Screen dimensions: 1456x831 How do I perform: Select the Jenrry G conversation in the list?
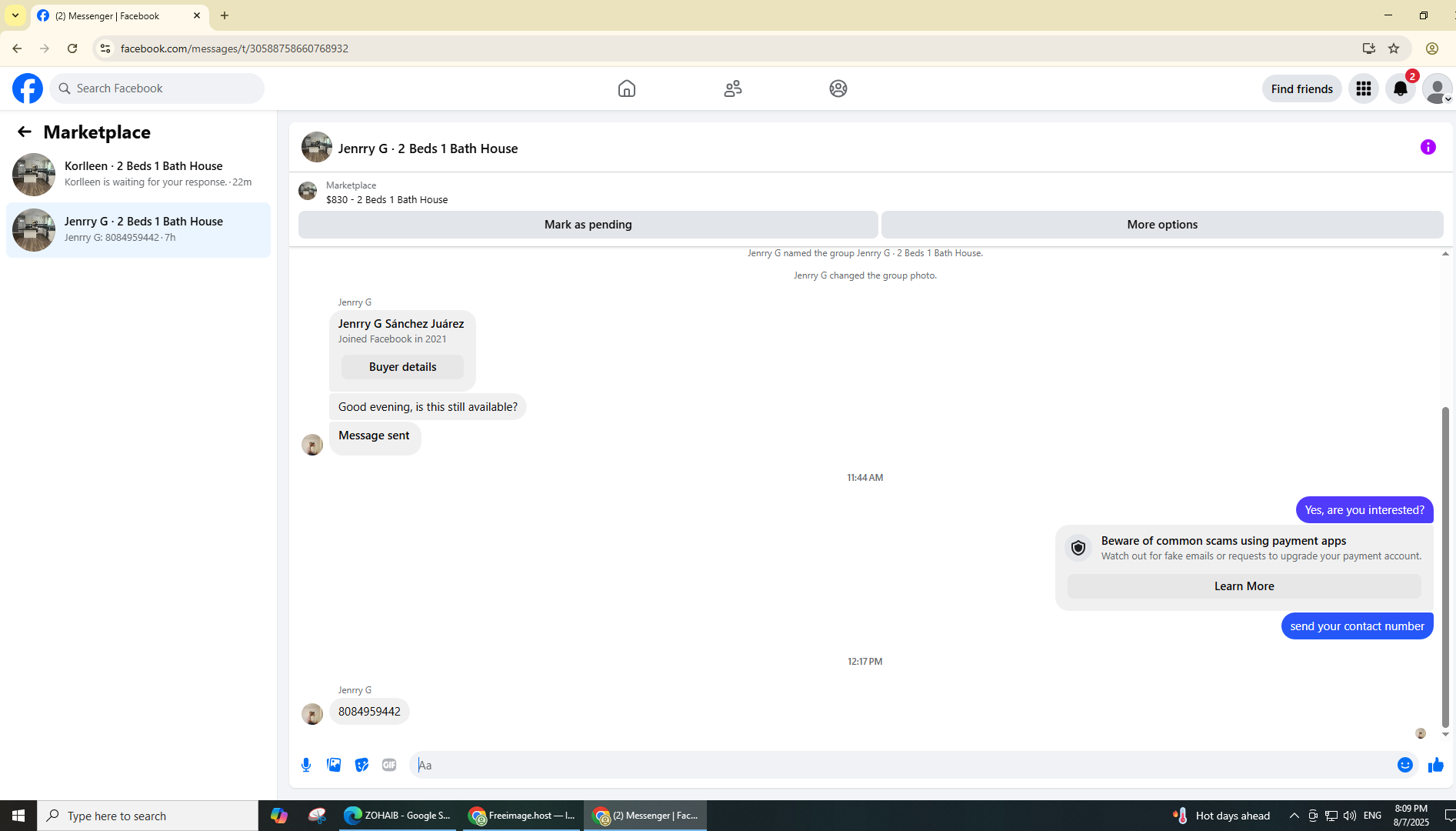click(x=138, y=230)
